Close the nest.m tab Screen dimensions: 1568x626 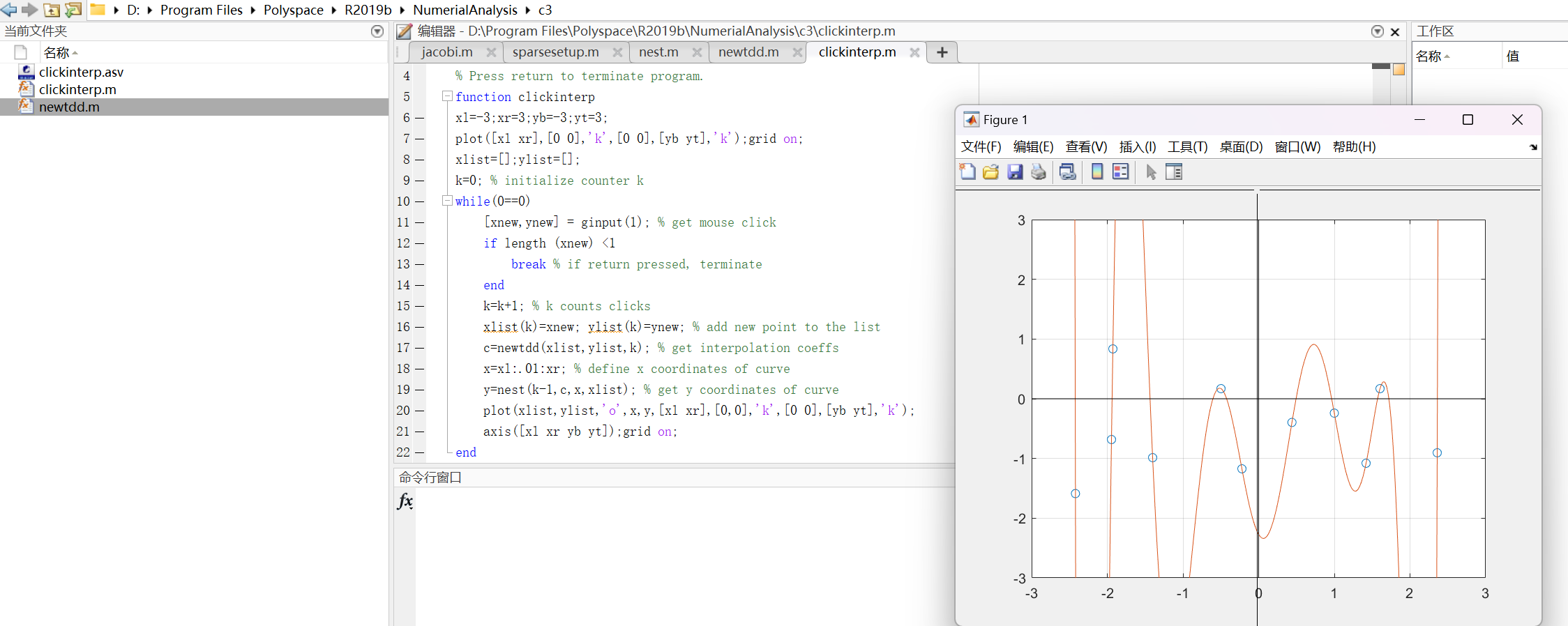coord(697,52)
